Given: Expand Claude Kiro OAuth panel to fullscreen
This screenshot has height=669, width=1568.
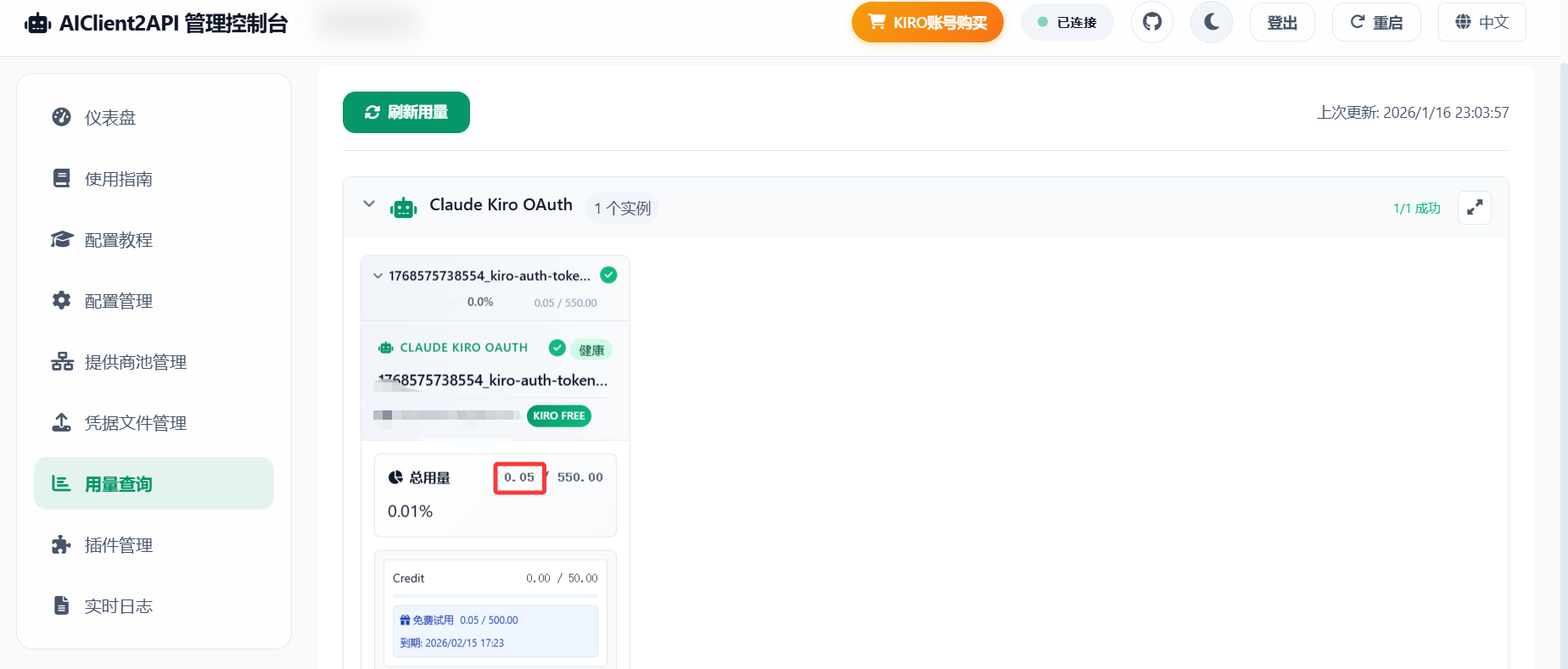Looking at the screenshot, I should click(1475, 207).
